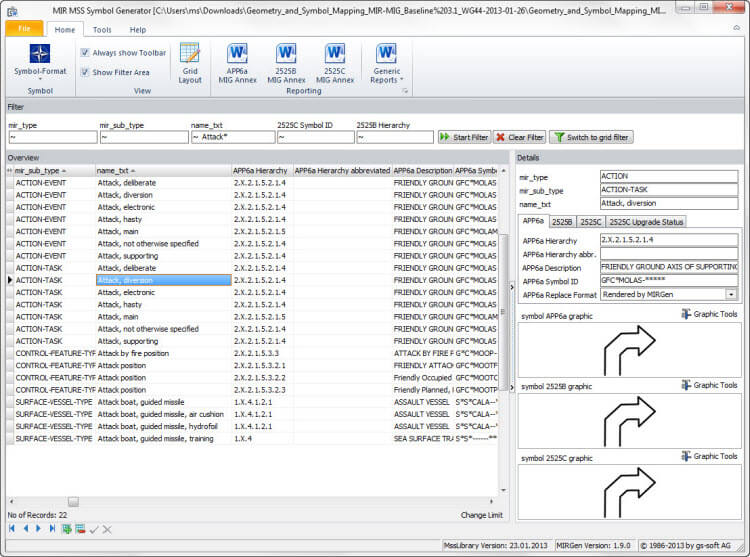
Task: Open Graphic Tools for 2525C symbol
Action: pos(709,456)
